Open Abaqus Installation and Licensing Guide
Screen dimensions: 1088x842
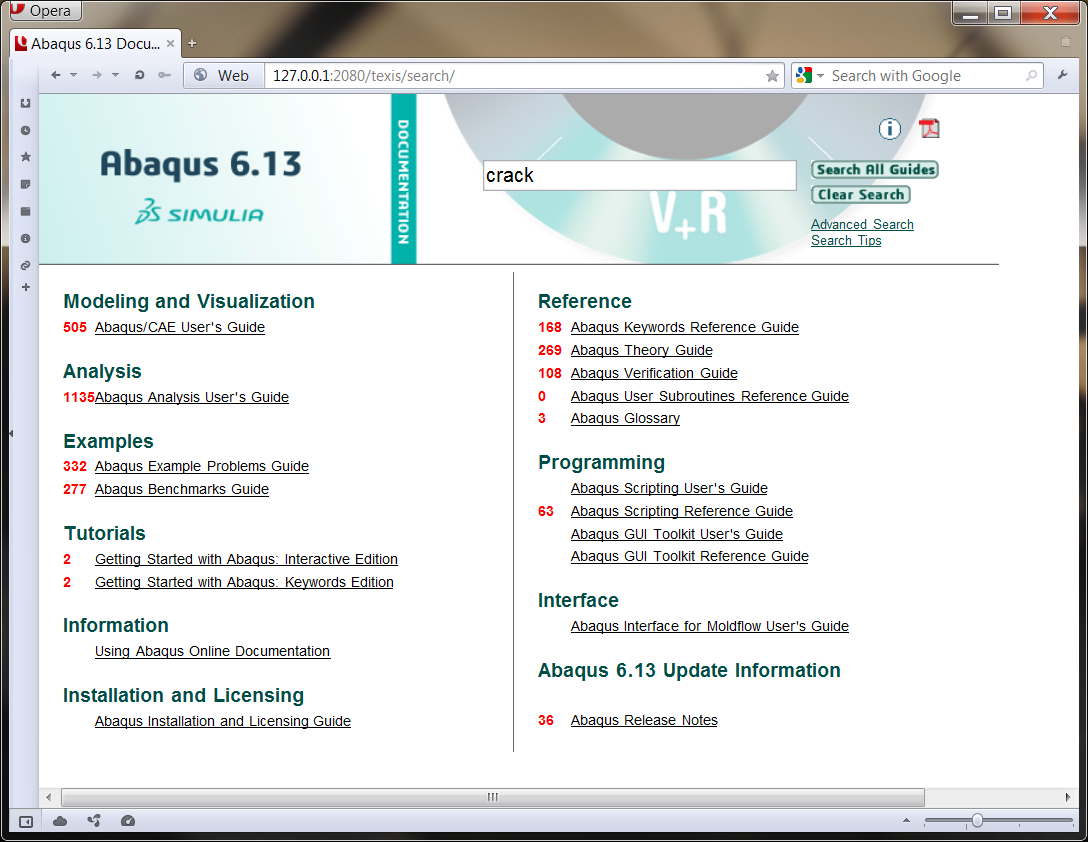[x=223, y=721]
